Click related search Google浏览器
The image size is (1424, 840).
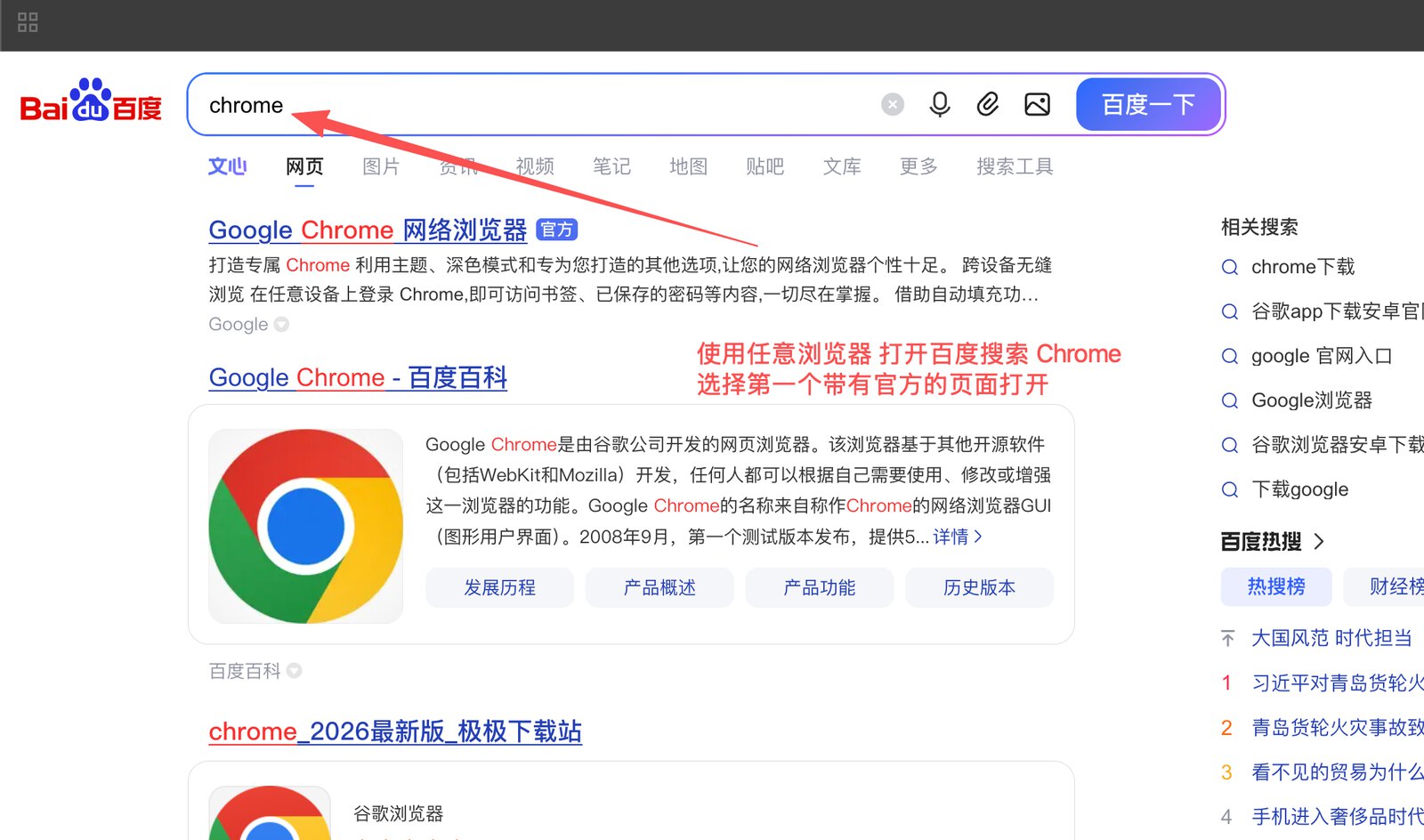pyautogui.click(x=1312, y=400)
